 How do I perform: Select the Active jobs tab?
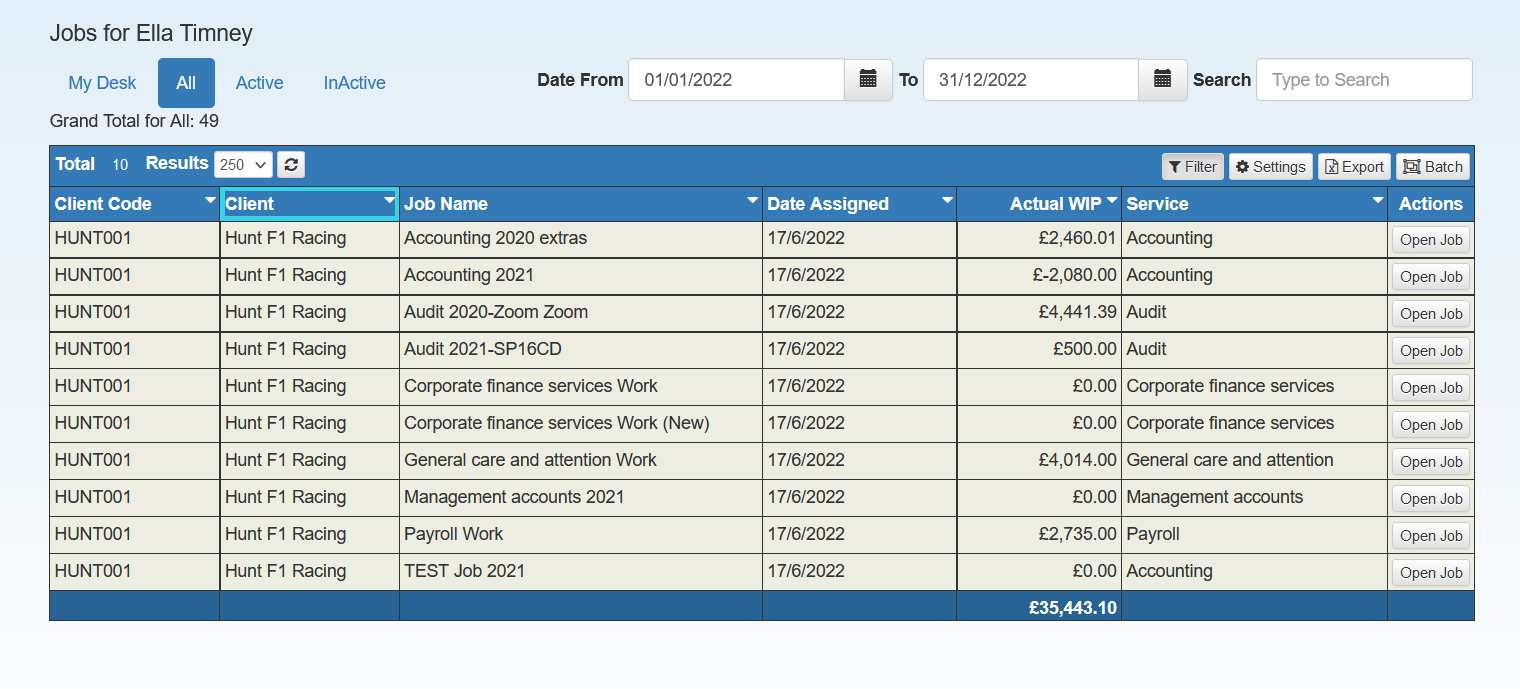pyautogui.click(x=259, y=83)
